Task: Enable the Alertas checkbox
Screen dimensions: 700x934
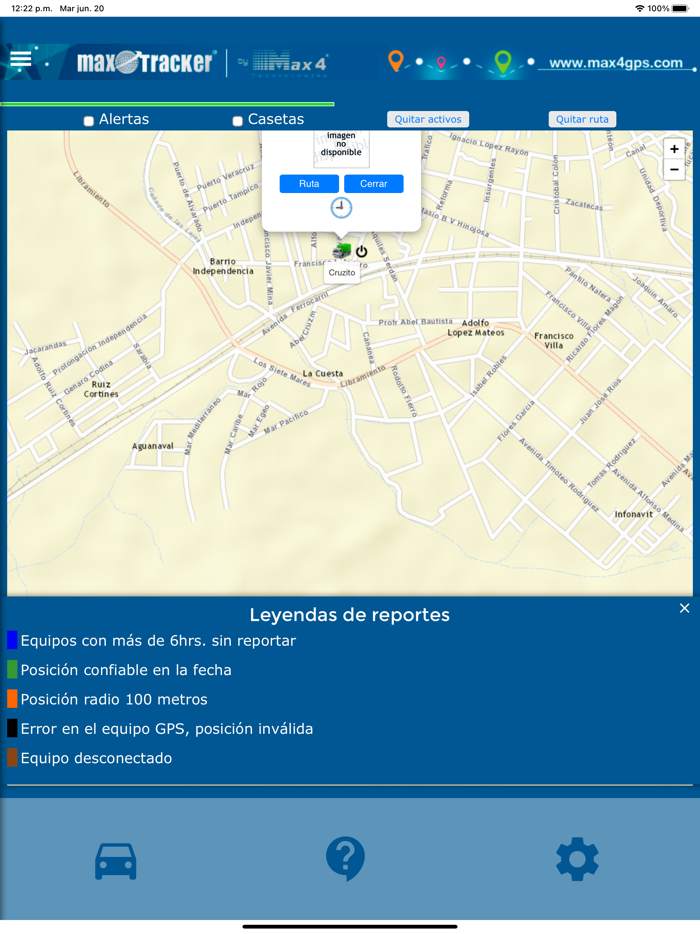Action: pos(89,121)
